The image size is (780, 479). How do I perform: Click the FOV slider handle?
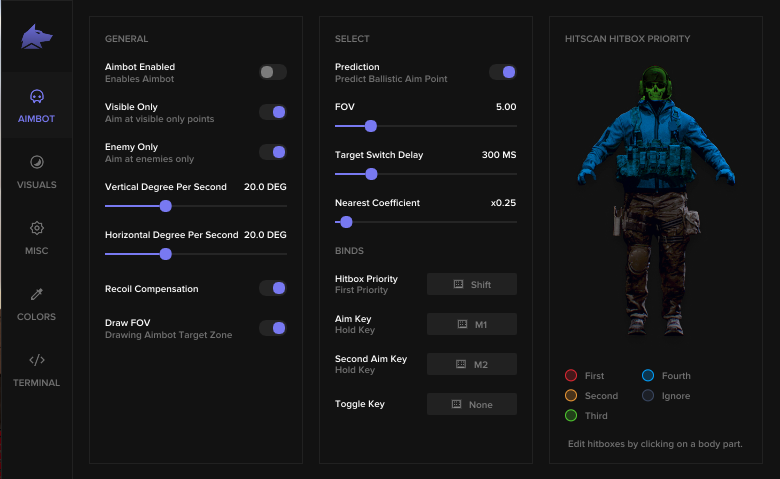371,126
